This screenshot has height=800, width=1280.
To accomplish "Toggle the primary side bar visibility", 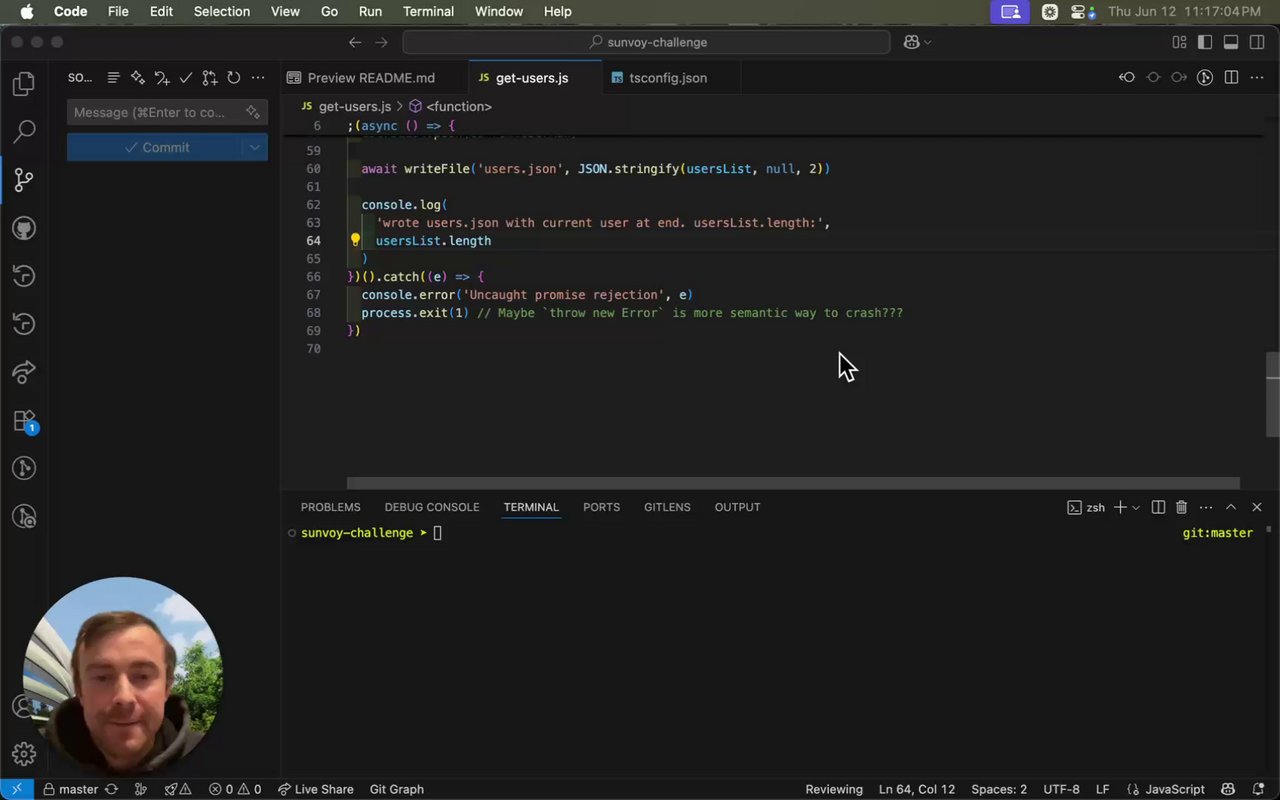I will pyautogui.click(x=1205, y=42).
